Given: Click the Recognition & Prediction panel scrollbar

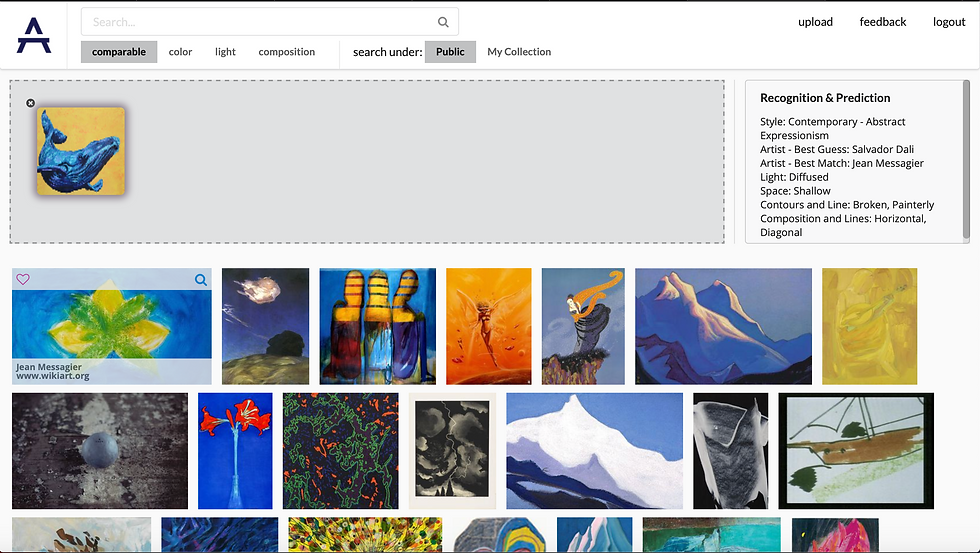Looking at the screenshot, I should [966, 159].
